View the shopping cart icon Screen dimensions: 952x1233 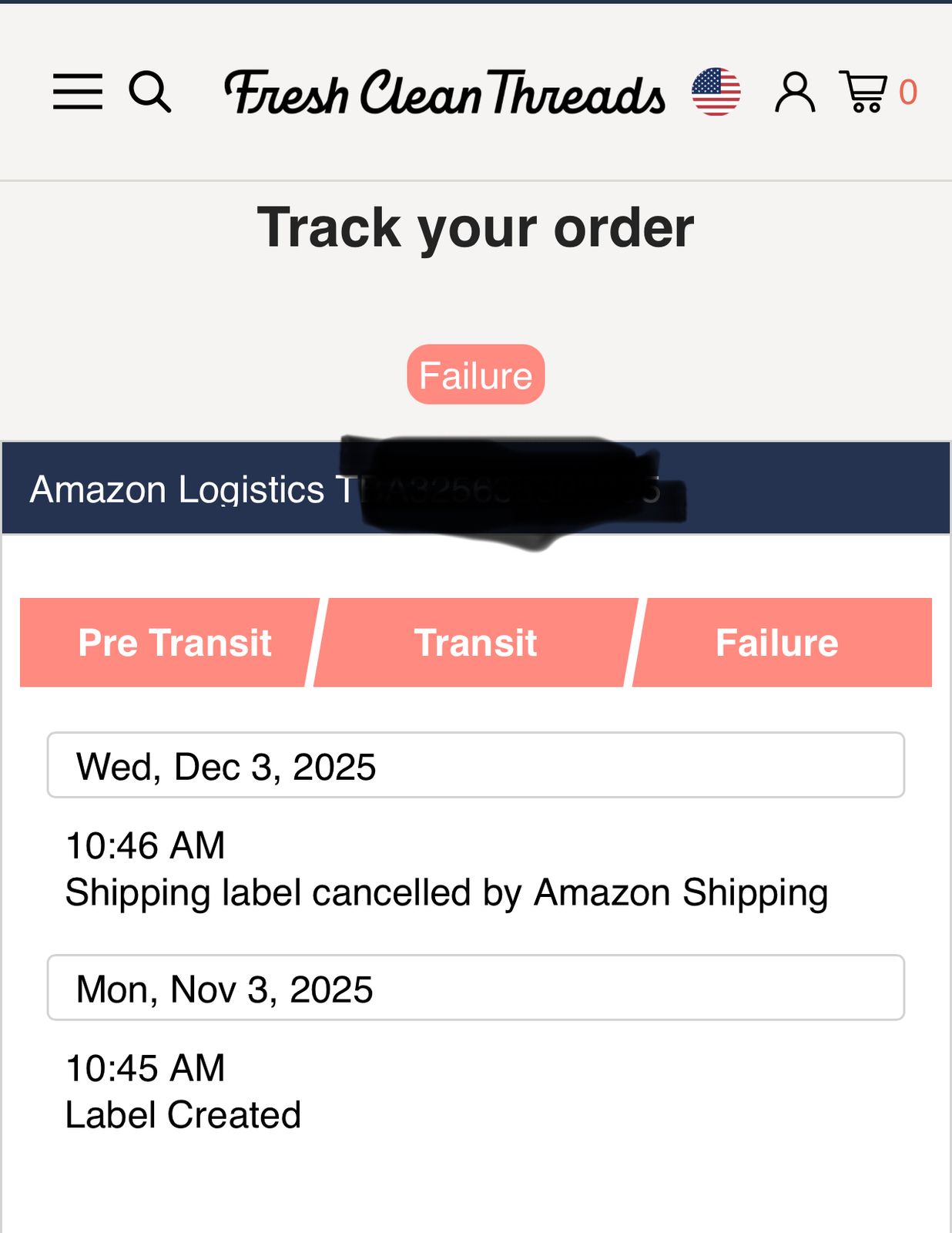pos(863,92)
